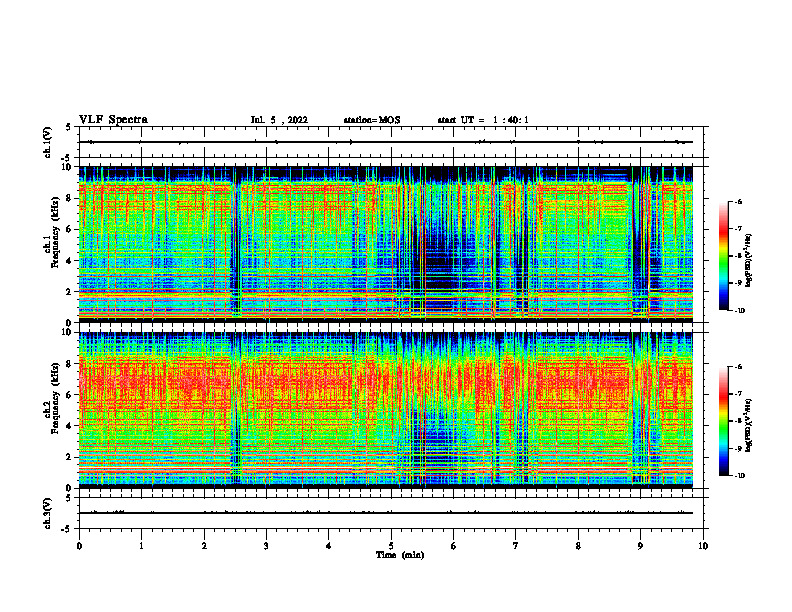792x612 pixels.
Task: Click the "station=MOS" header text
Action: tap(372, 120)
